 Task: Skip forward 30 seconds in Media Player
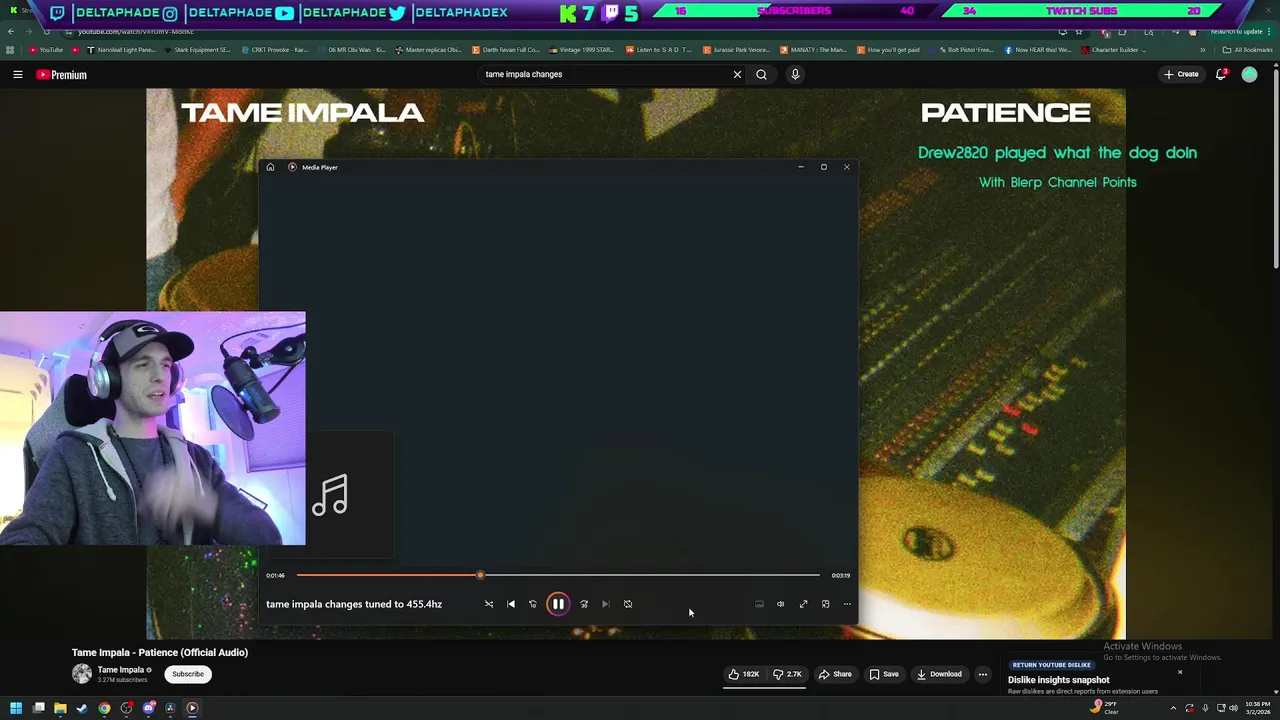click(x=584, y=604)
